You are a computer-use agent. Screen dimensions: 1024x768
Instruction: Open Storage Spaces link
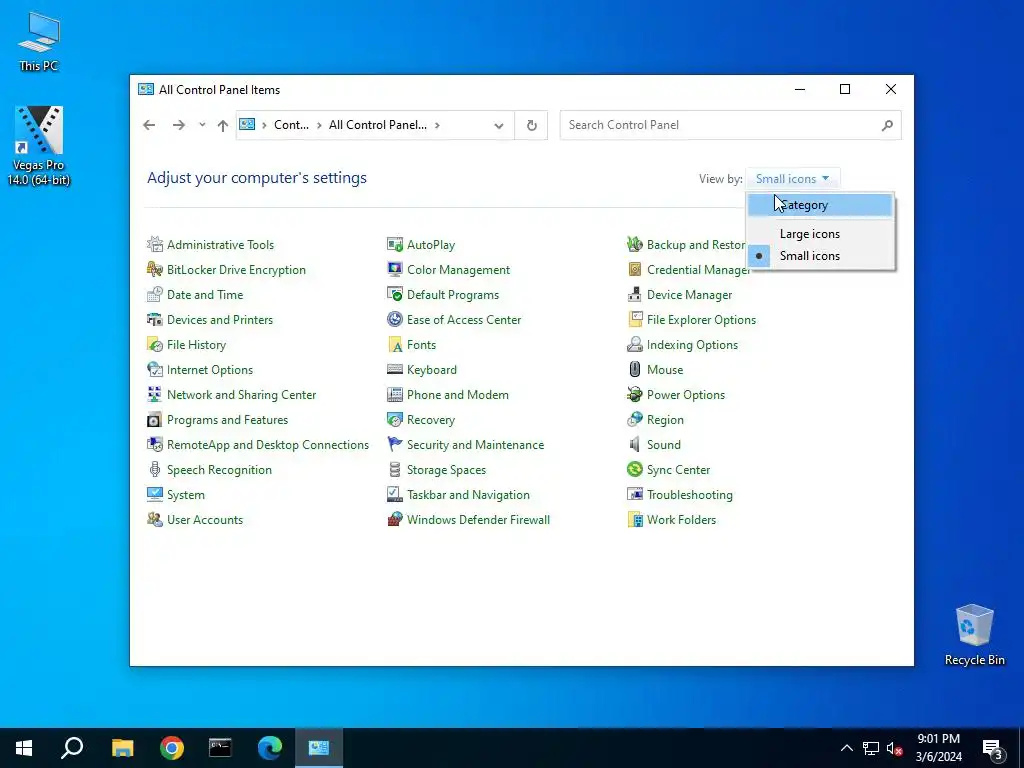[x=446, y=470]
